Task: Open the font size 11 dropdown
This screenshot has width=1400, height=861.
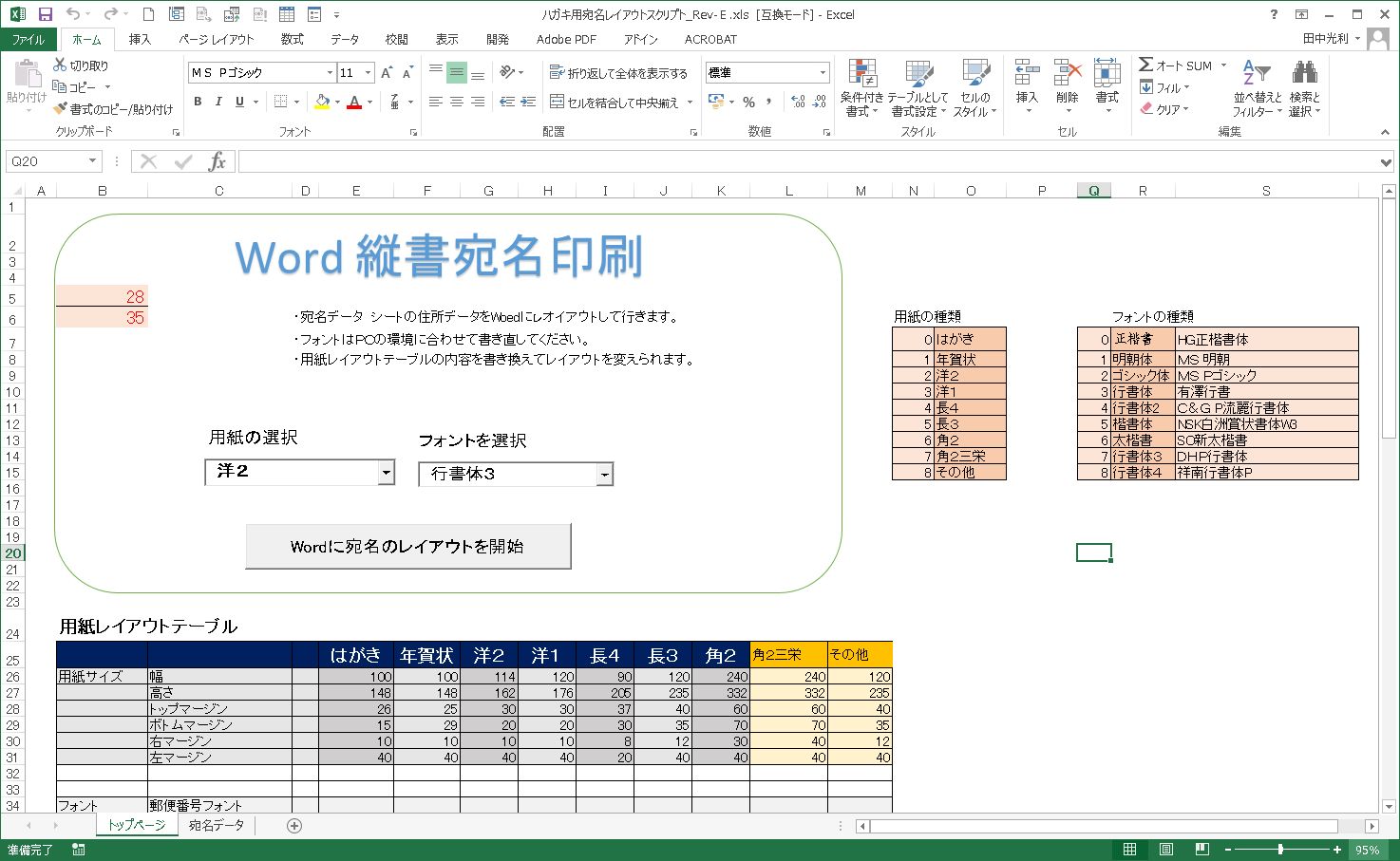Action: 369,72
